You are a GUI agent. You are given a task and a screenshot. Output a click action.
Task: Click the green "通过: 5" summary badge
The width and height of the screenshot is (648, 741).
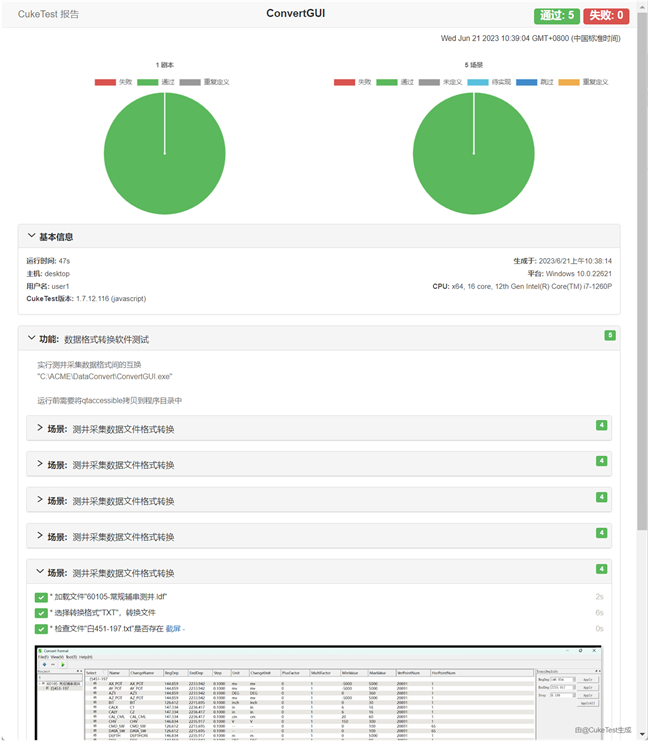(556, 15)
